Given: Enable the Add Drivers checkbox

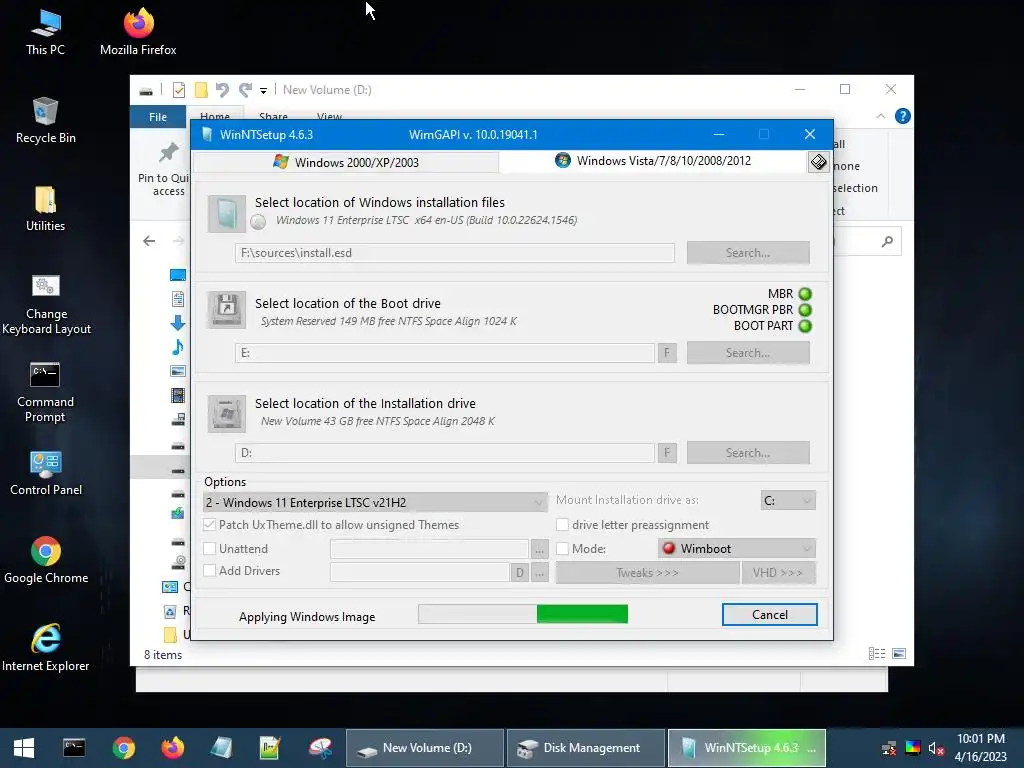Looking at the screenshot, I should click(210, 570).
